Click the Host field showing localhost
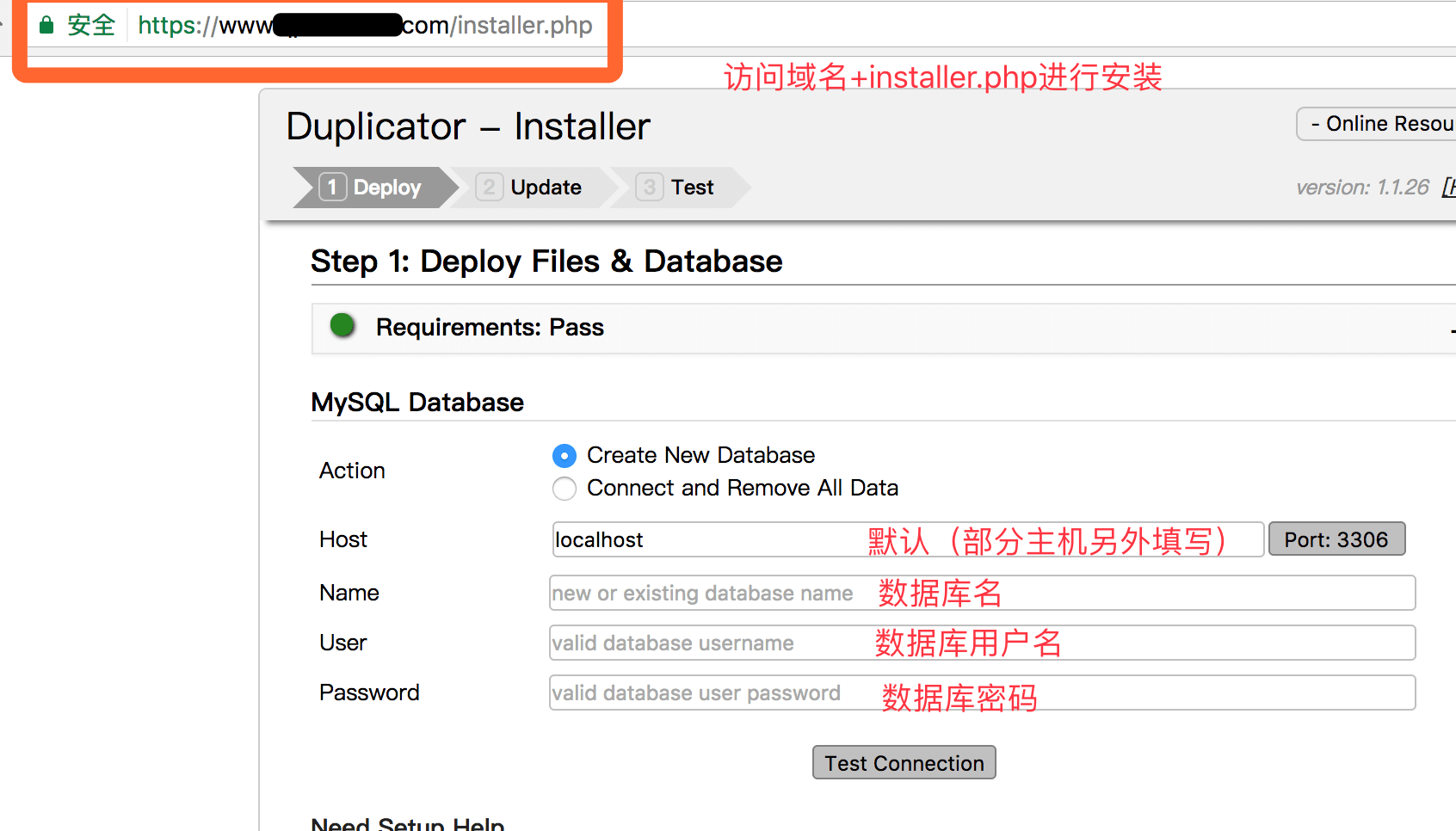The width and height of the screenshot is (1456, 831). click(688, 539)
